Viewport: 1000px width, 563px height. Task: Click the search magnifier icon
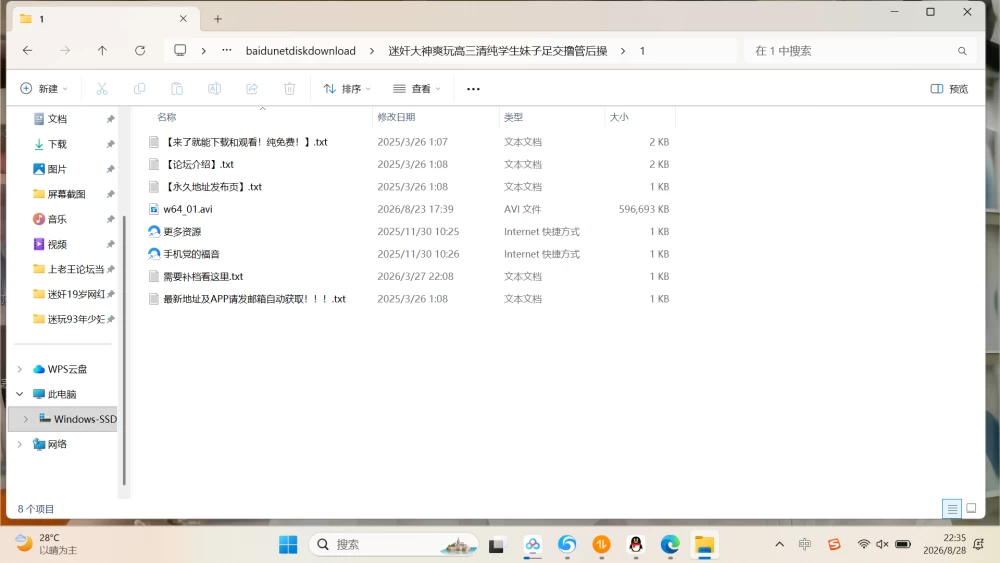point(962,51)
